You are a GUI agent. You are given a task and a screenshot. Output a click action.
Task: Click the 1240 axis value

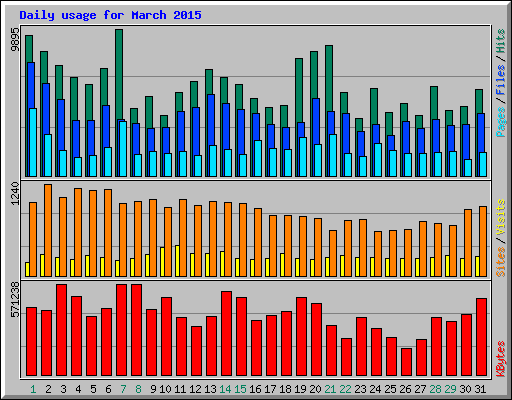[x=15, y=193]
